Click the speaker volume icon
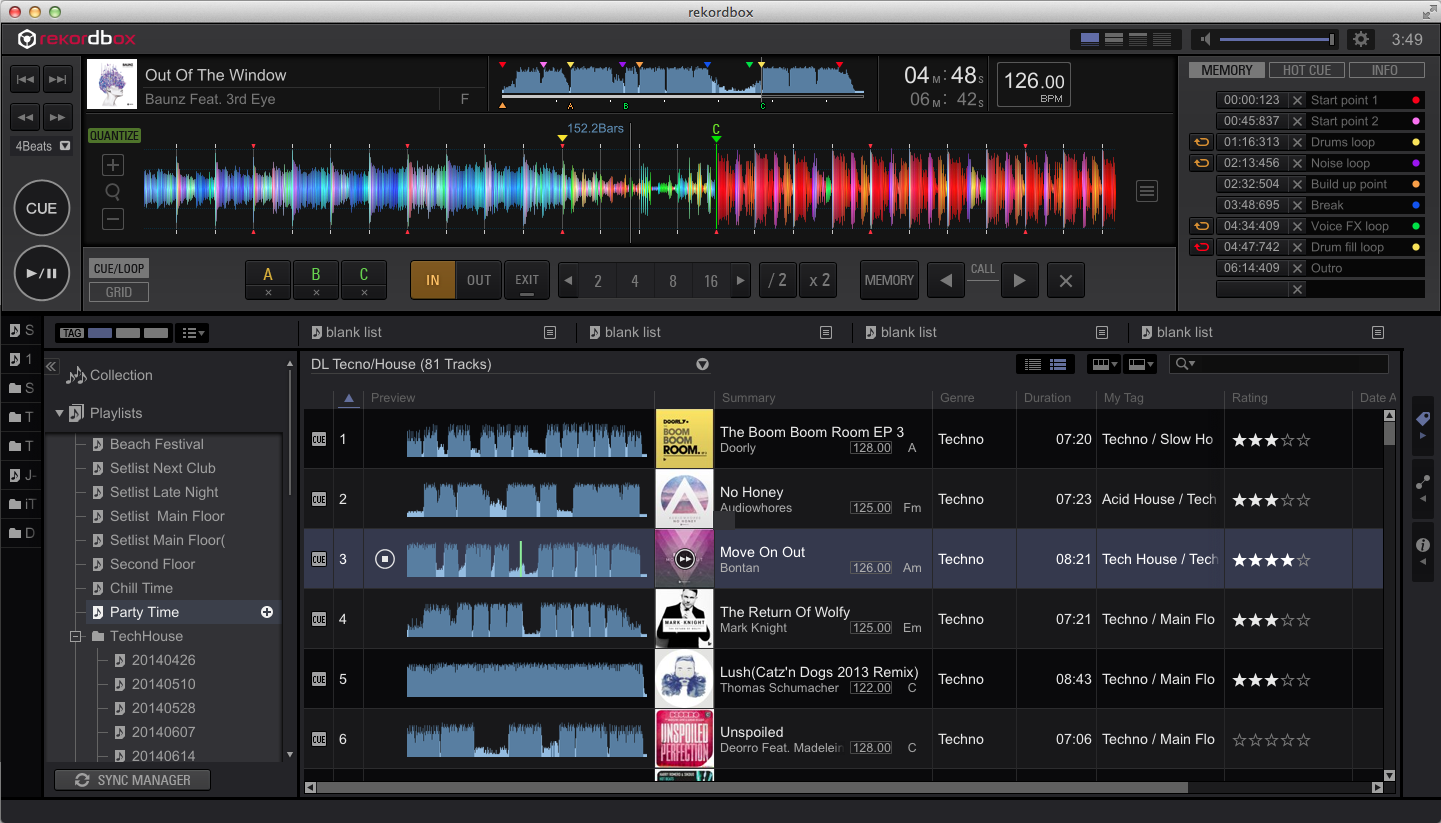 (x=1206, y=39)
